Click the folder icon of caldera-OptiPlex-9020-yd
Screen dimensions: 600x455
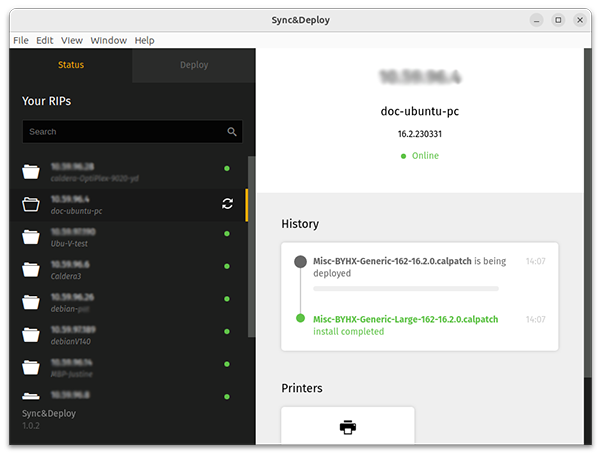(31, 171)
